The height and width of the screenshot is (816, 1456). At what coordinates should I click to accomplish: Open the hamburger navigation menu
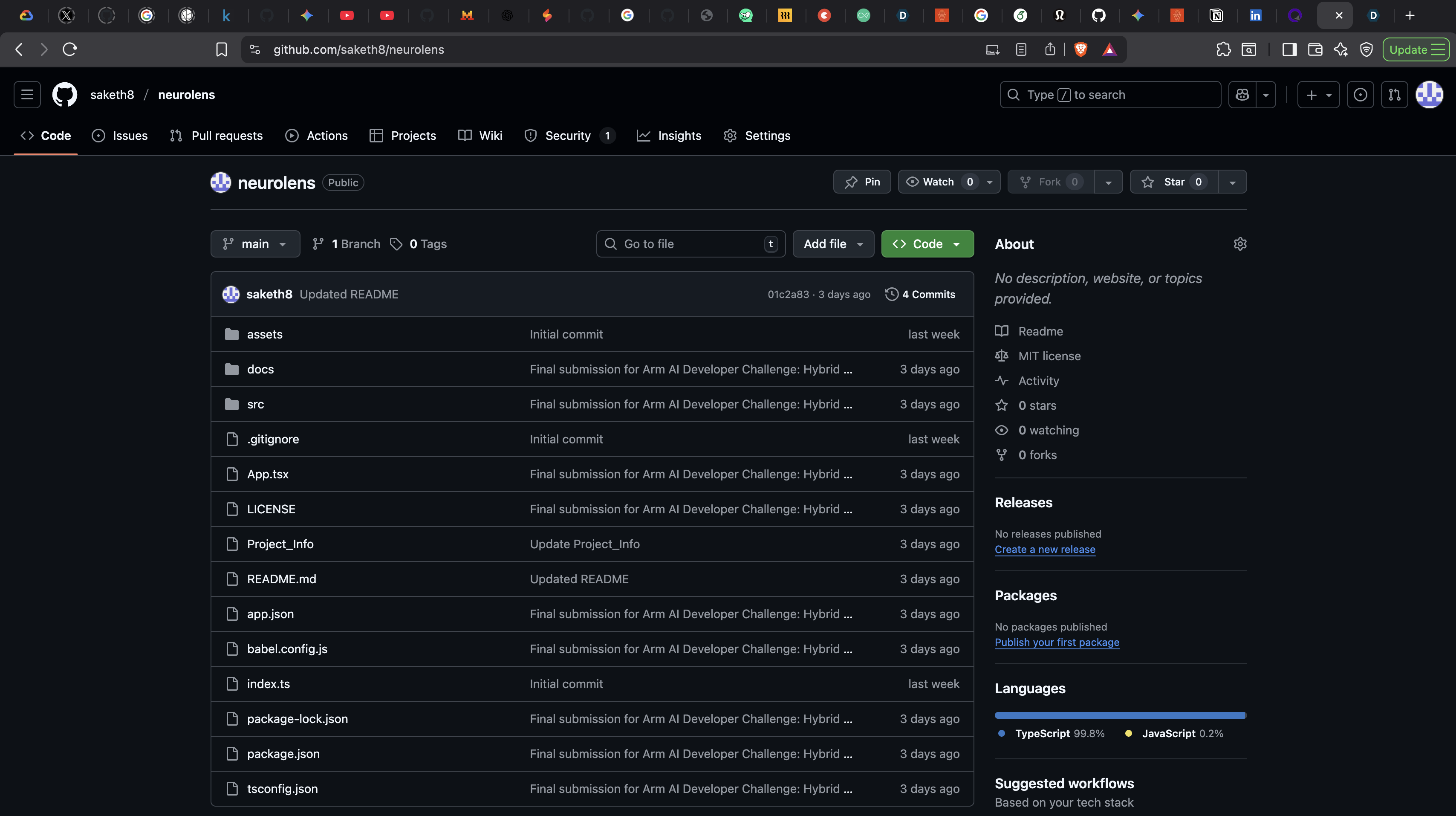(27, 95)
